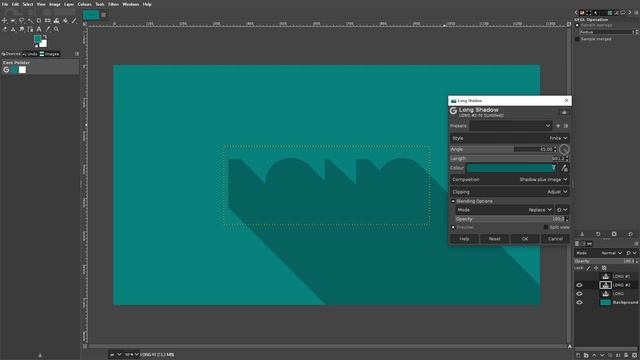Image resolution: width=640 pixels, height=360 pixels.
Task: Pick shadow colour with eyedropper button
Action: point(564,168)
